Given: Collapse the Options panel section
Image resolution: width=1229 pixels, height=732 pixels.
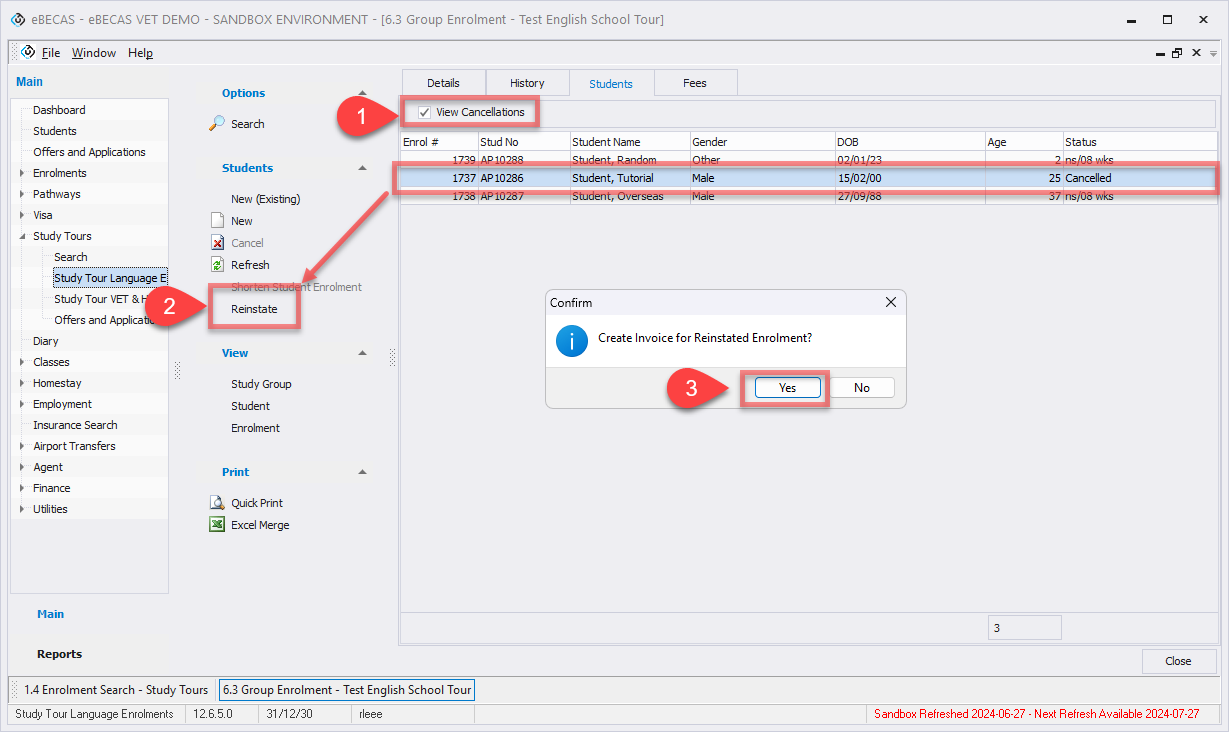Looking at the screenshot, I should (x=362, y=93).
